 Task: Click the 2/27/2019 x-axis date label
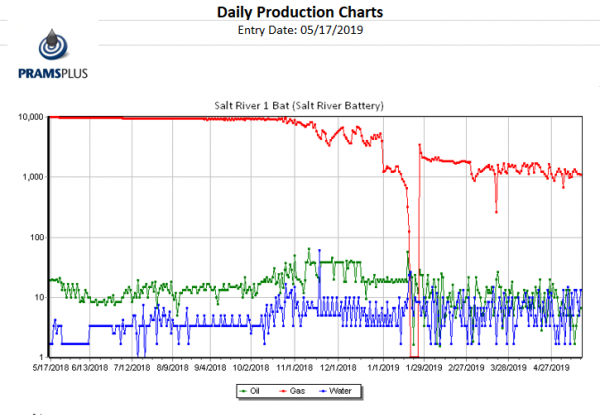pyautogui.click(x=466, y=367)
